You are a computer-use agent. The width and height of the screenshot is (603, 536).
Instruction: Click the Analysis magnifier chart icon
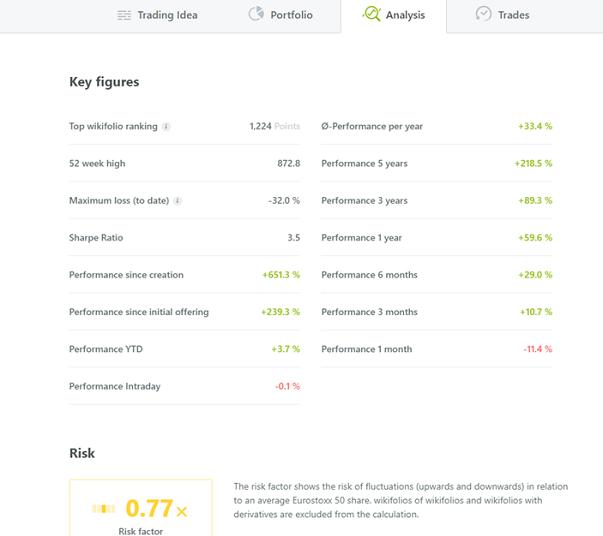coord(371,14)
